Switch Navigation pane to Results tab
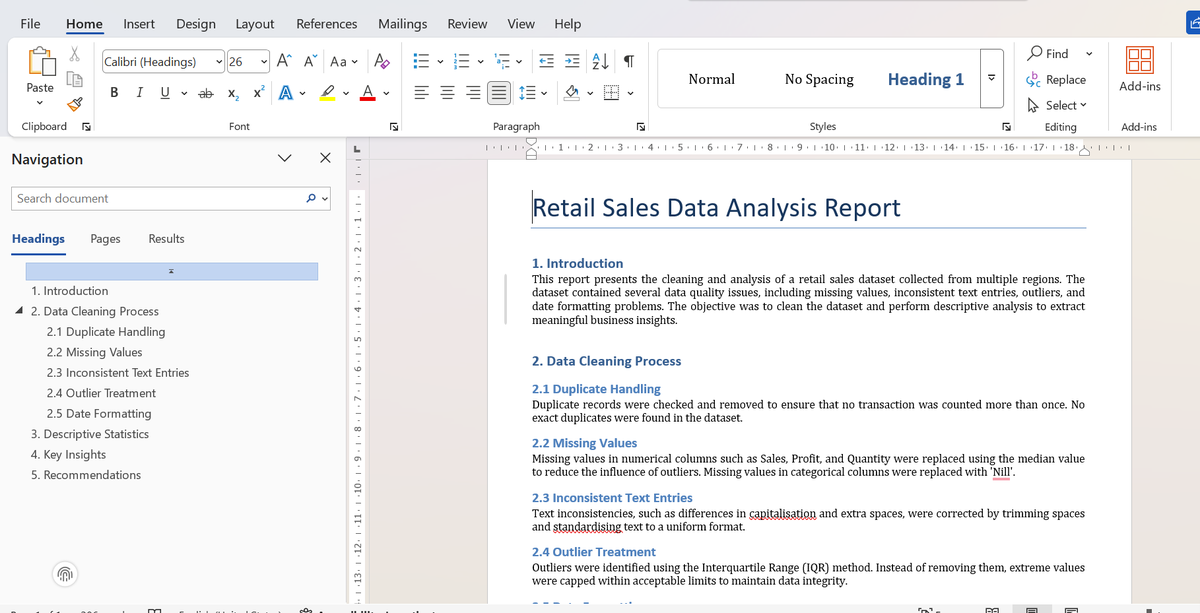This screenshot has width=1200, height=613. coord(166,238)
